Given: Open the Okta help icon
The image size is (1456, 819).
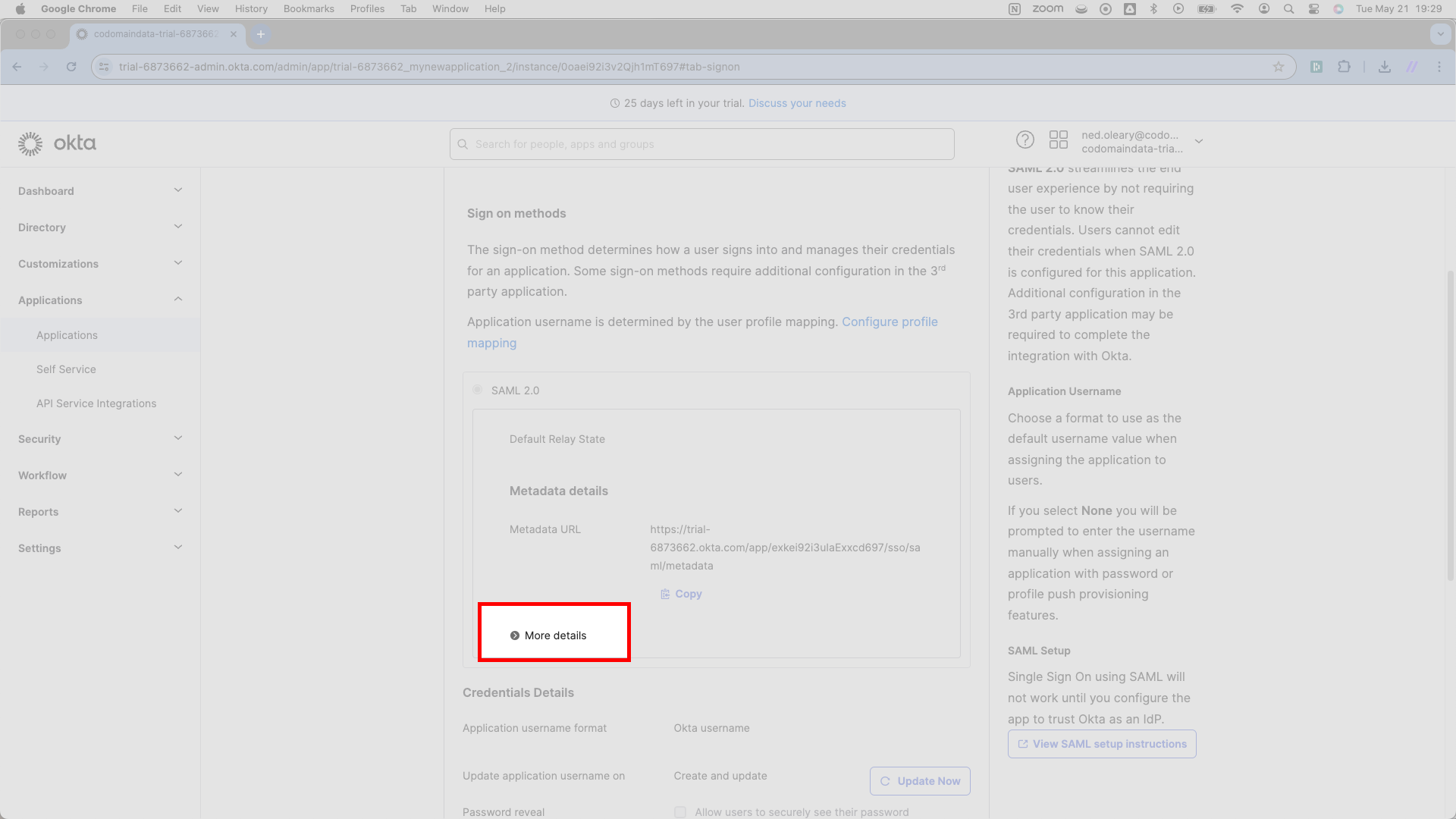Looking at the screenshot, I should tap(1025, 140).
